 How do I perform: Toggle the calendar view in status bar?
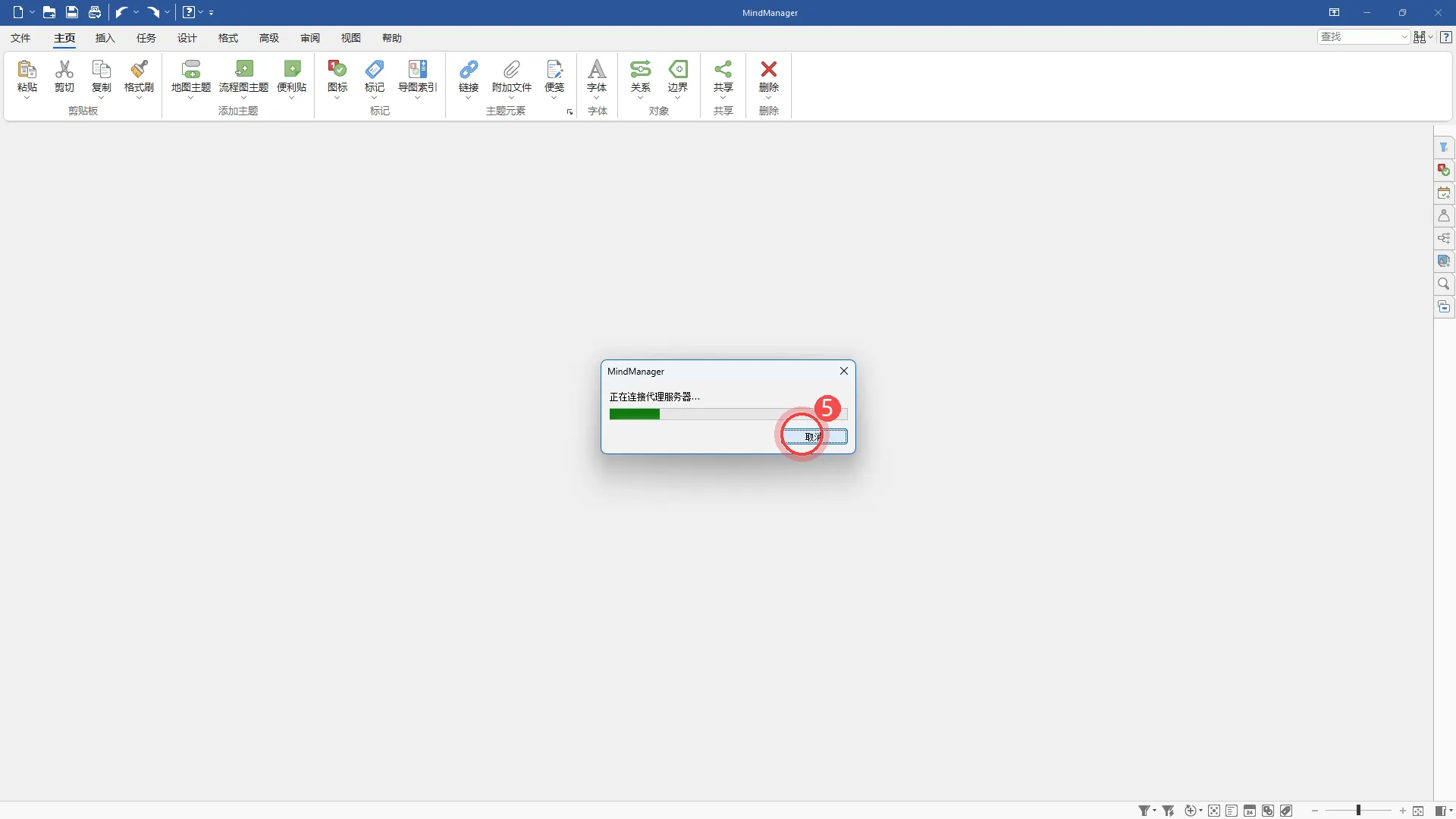click(x=1250, y=811)
